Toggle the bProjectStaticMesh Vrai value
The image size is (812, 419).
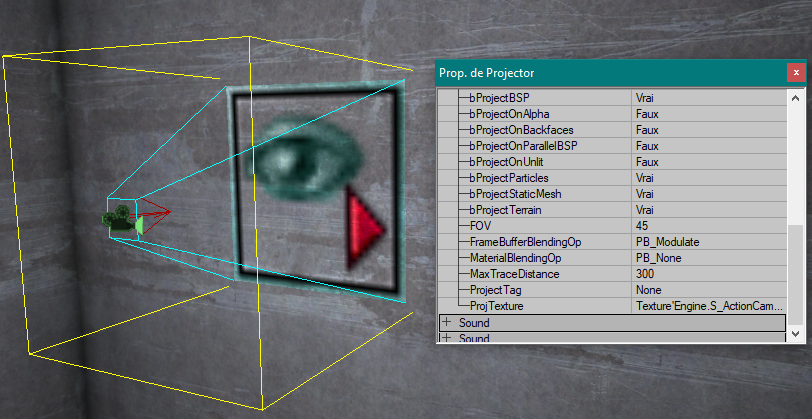(x=709, y=194)
